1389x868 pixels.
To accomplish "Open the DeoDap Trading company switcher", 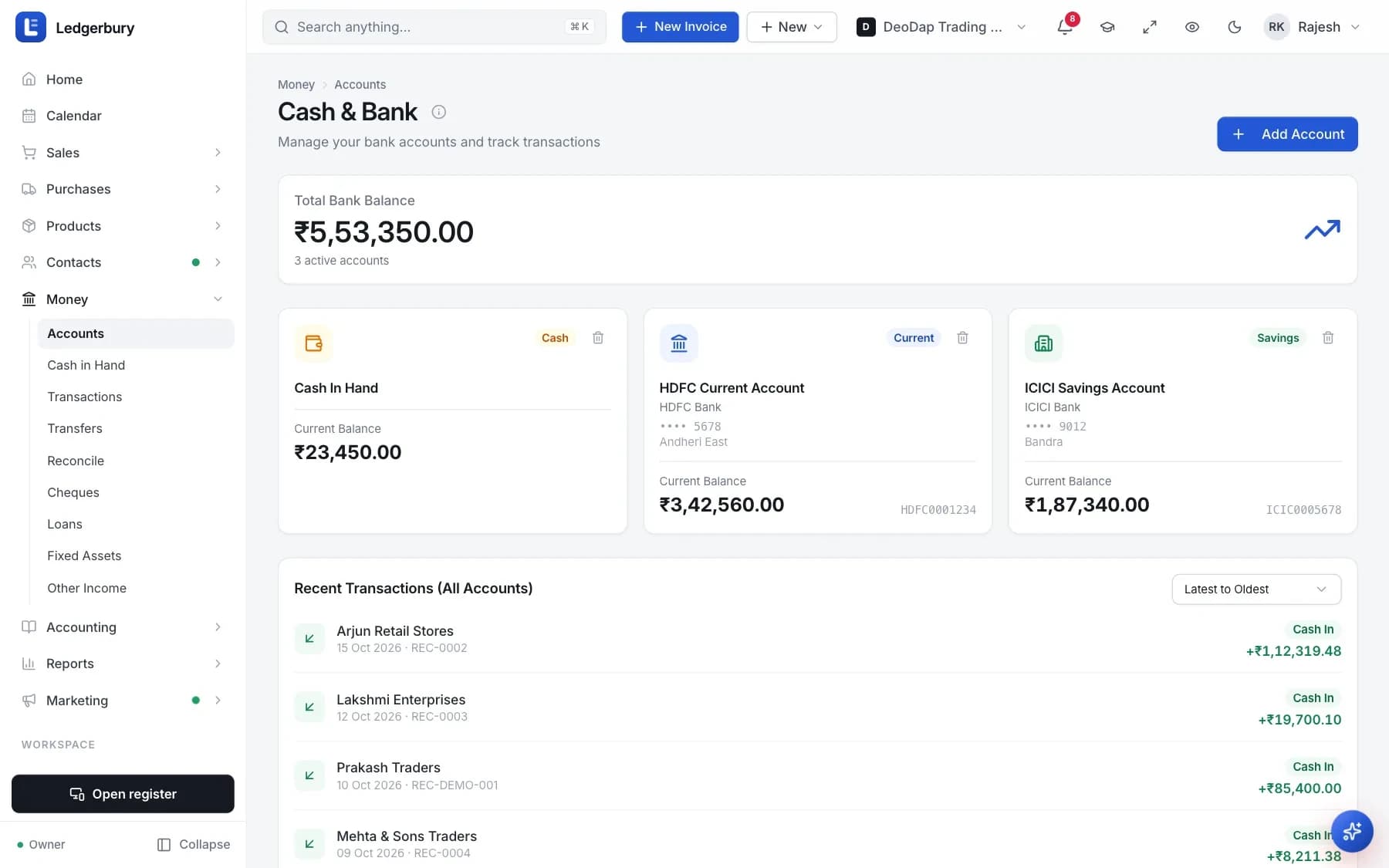I will click(941, 27).
